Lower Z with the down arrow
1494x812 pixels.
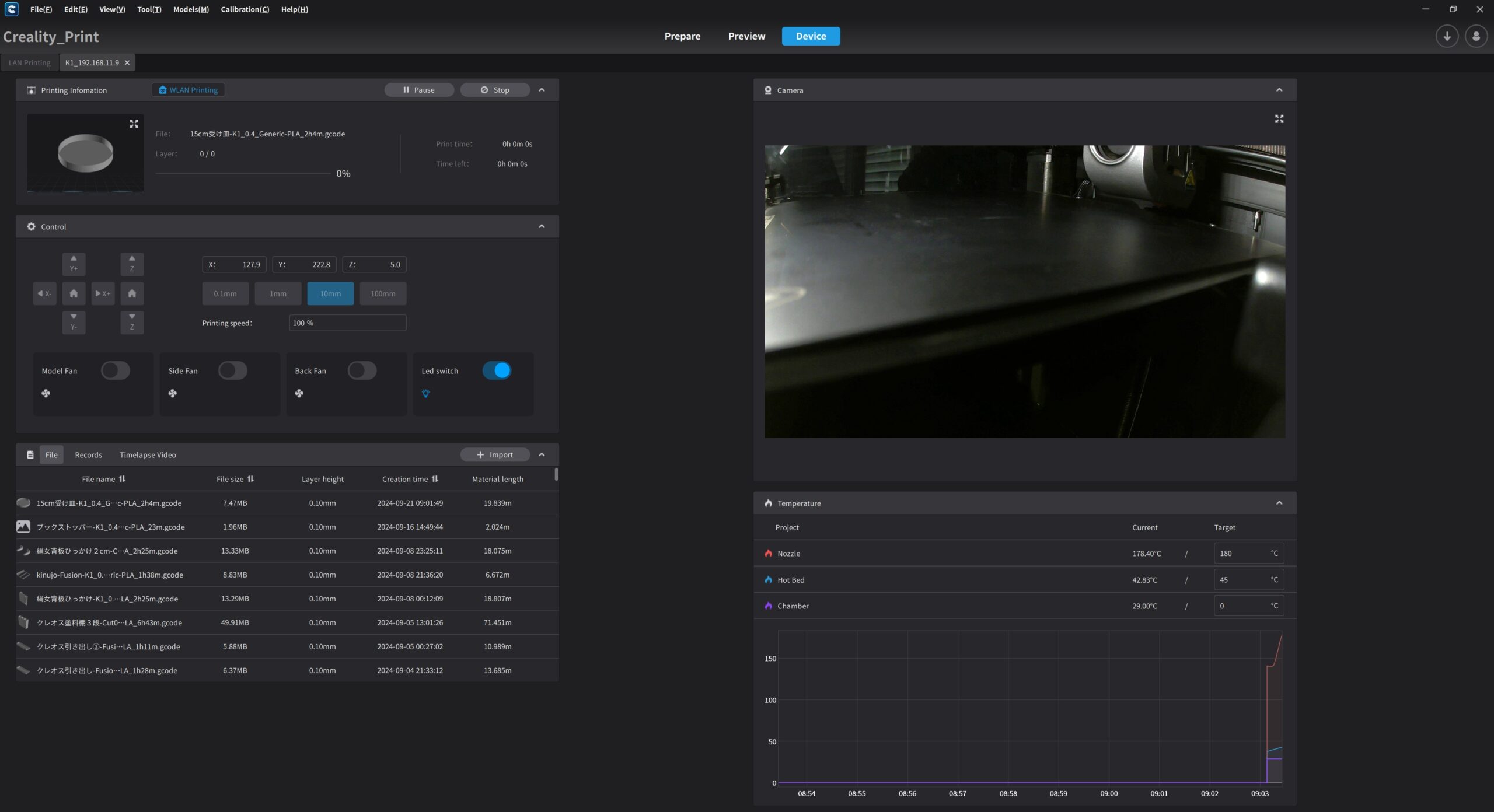coord(132,322)
